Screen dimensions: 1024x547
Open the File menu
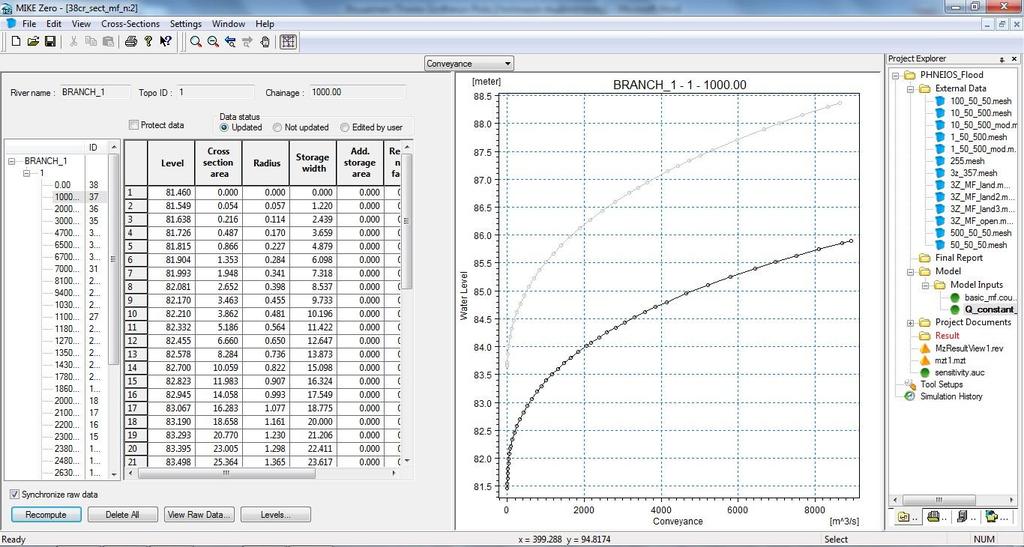click(29, 23)
